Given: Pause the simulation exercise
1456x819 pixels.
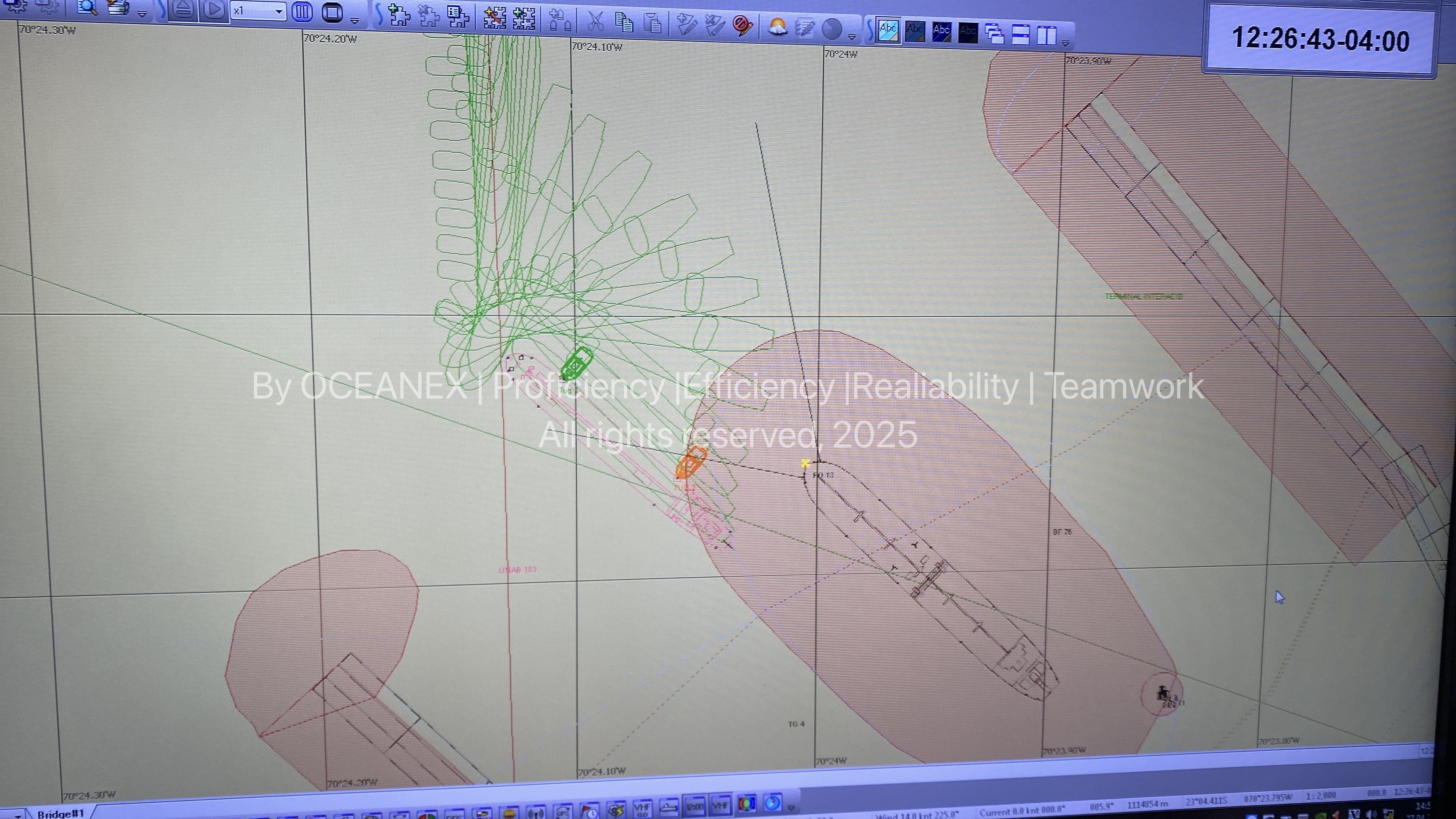Looking at the screenshot, I should 303,12.
